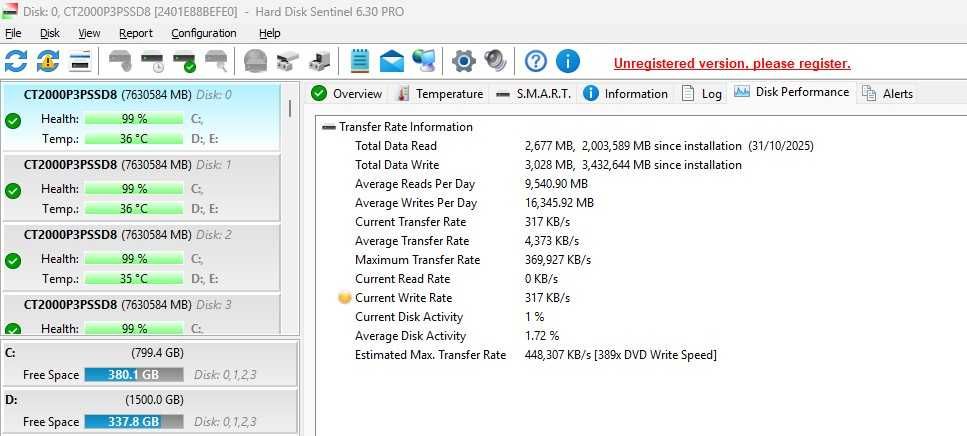Click the Average Writes Per Day value 16,345.92 MB
The height and width of the screenshot is (436, 967).
coord(559,204)
